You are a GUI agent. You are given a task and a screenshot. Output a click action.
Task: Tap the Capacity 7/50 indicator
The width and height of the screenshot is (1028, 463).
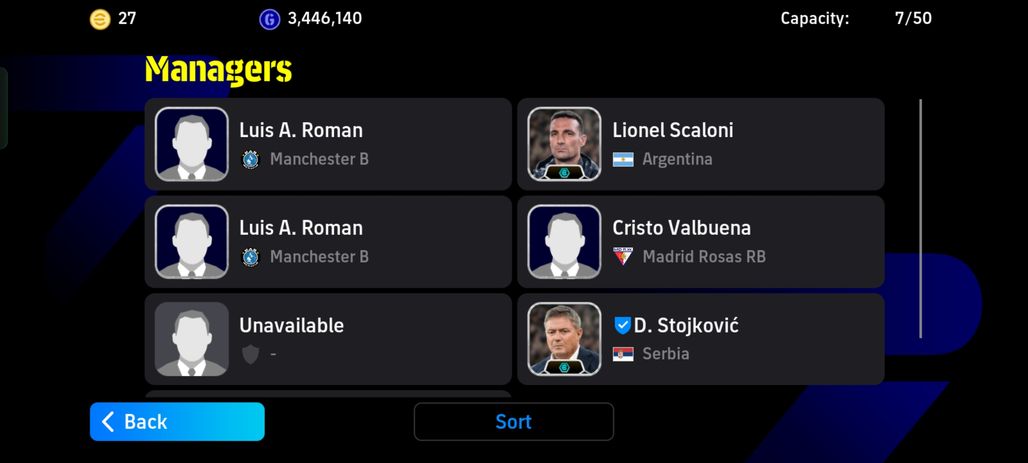click(856, 18)
